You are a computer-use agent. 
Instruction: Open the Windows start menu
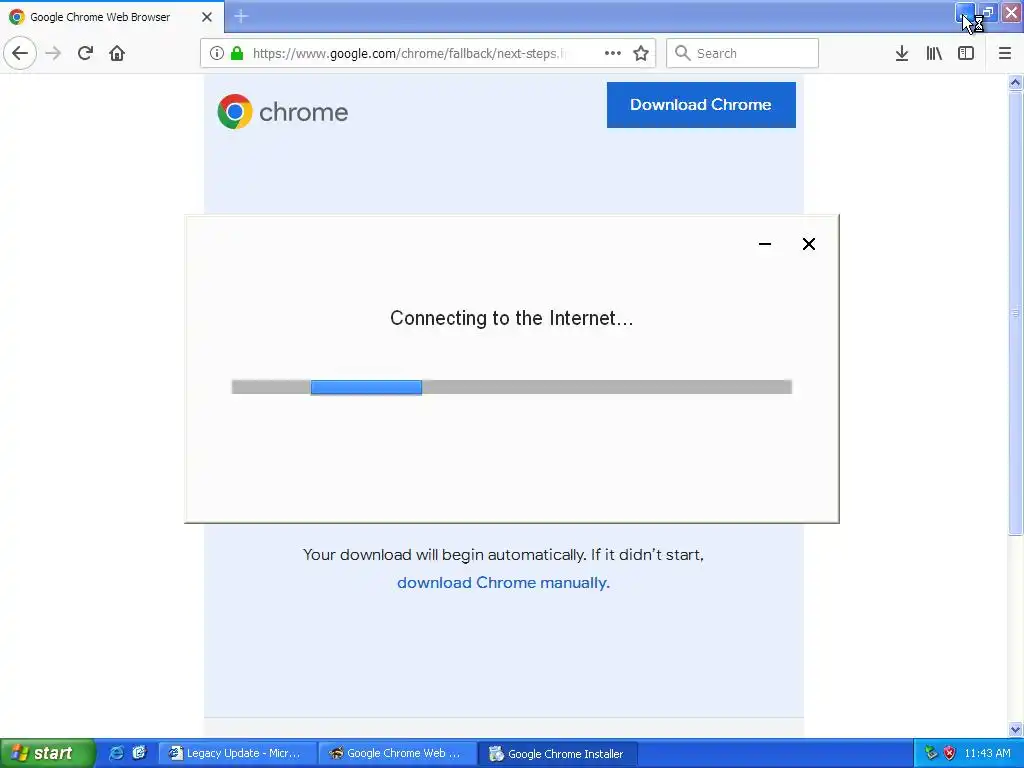(47, 753)
